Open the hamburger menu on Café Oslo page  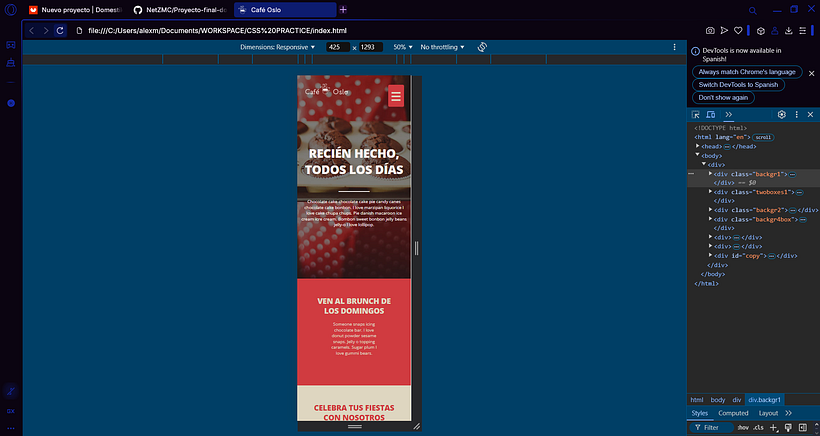[396, 96]
